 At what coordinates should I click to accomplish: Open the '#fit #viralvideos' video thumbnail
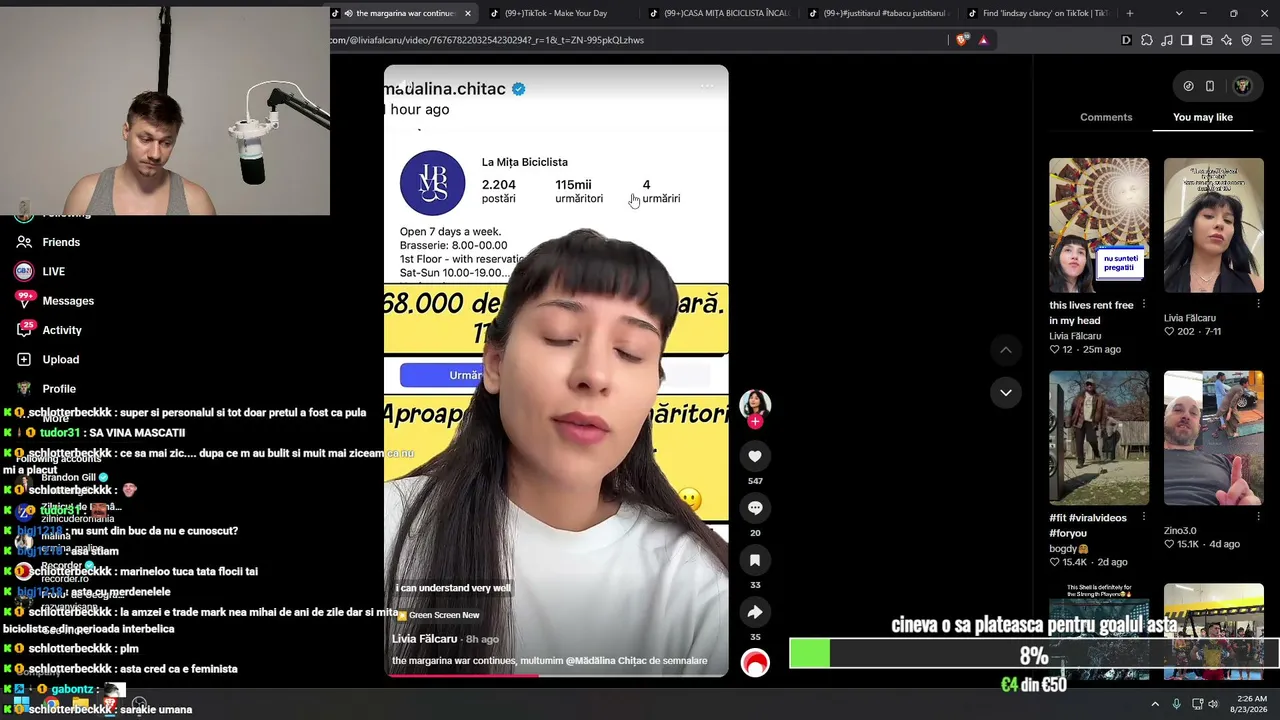point(1099,438)
